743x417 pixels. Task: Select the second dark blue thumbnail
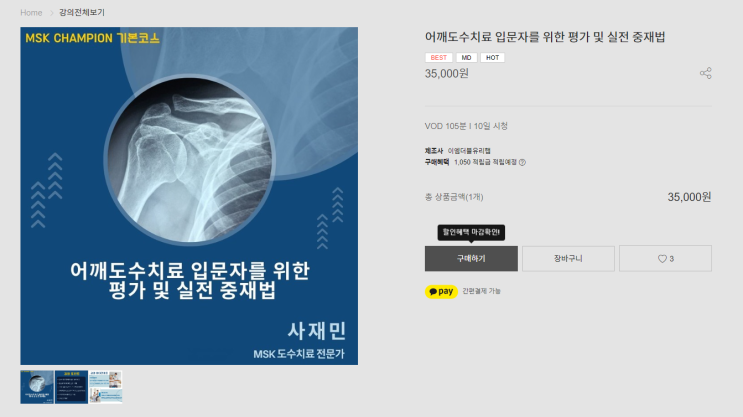72,387
